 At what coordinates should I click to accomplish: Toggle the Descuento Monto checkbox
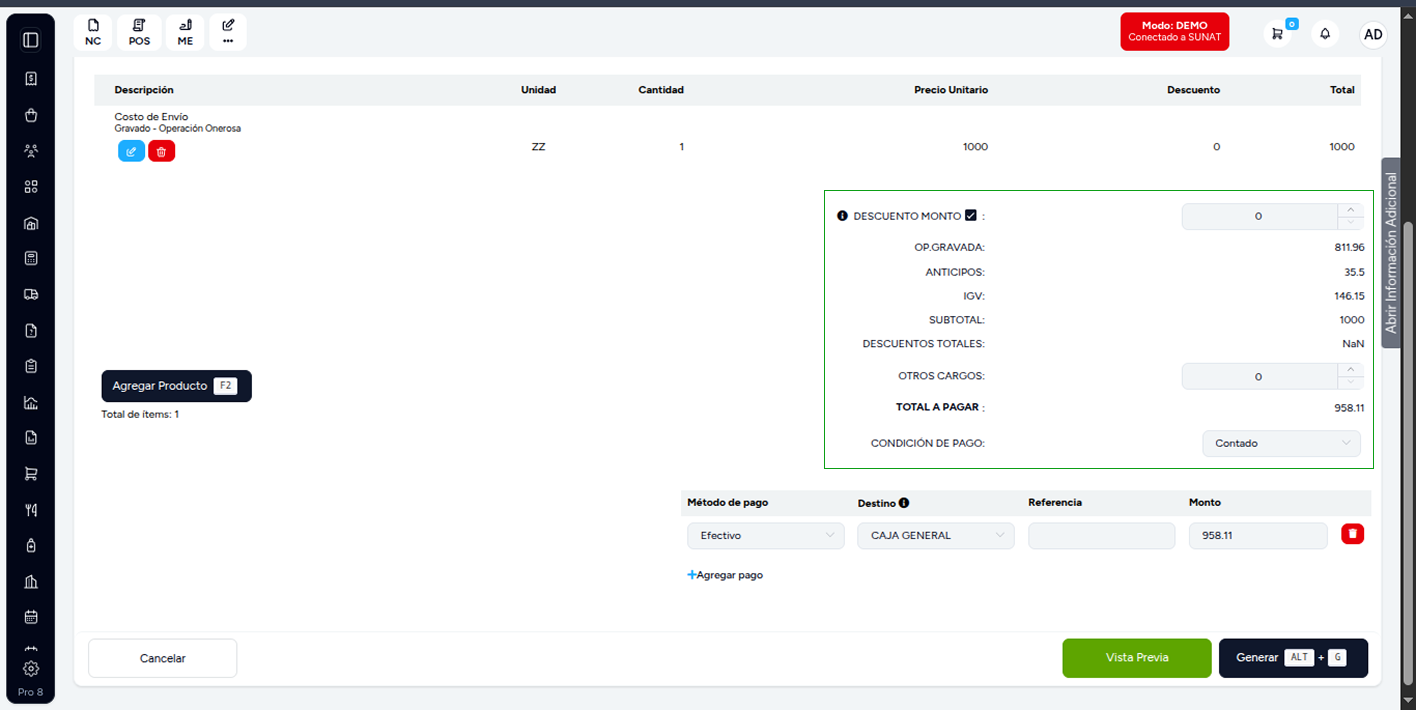(x=970, y=215)
